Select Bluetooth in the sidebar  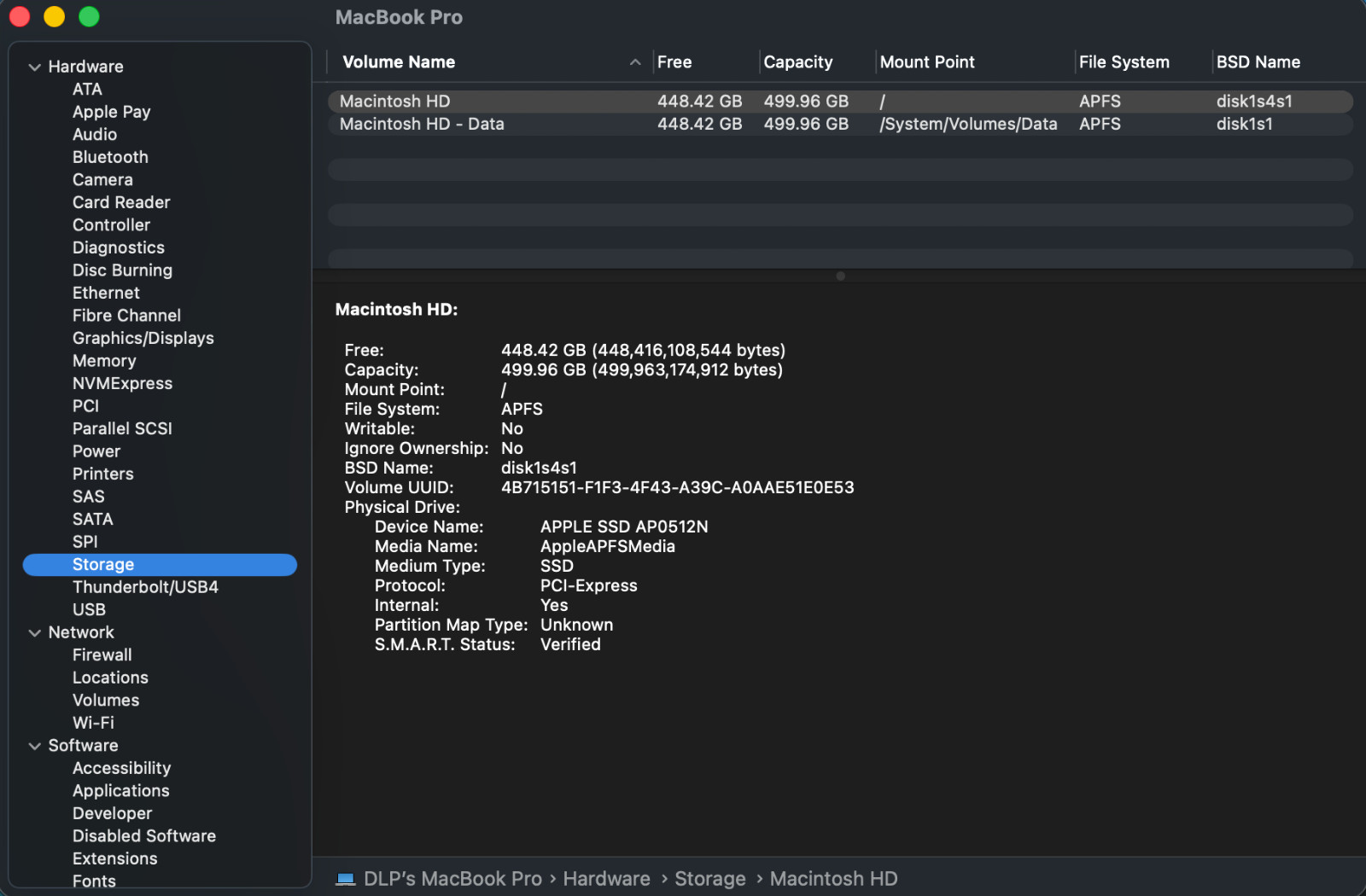tap(110, 158)
